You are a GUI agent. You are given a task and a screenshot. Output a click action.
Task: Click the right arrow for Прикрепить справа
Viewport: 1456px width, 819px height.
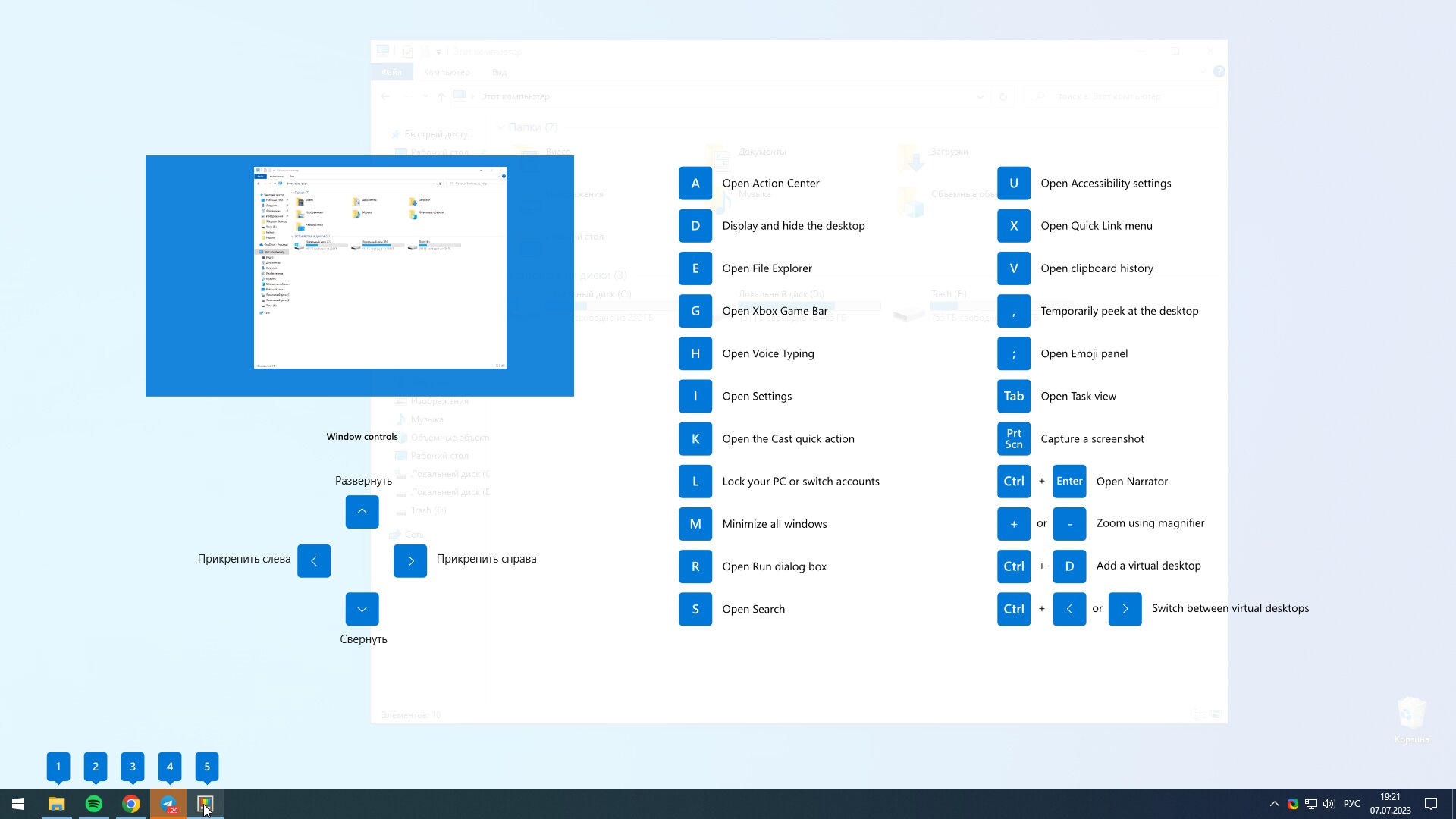[410, 561]
